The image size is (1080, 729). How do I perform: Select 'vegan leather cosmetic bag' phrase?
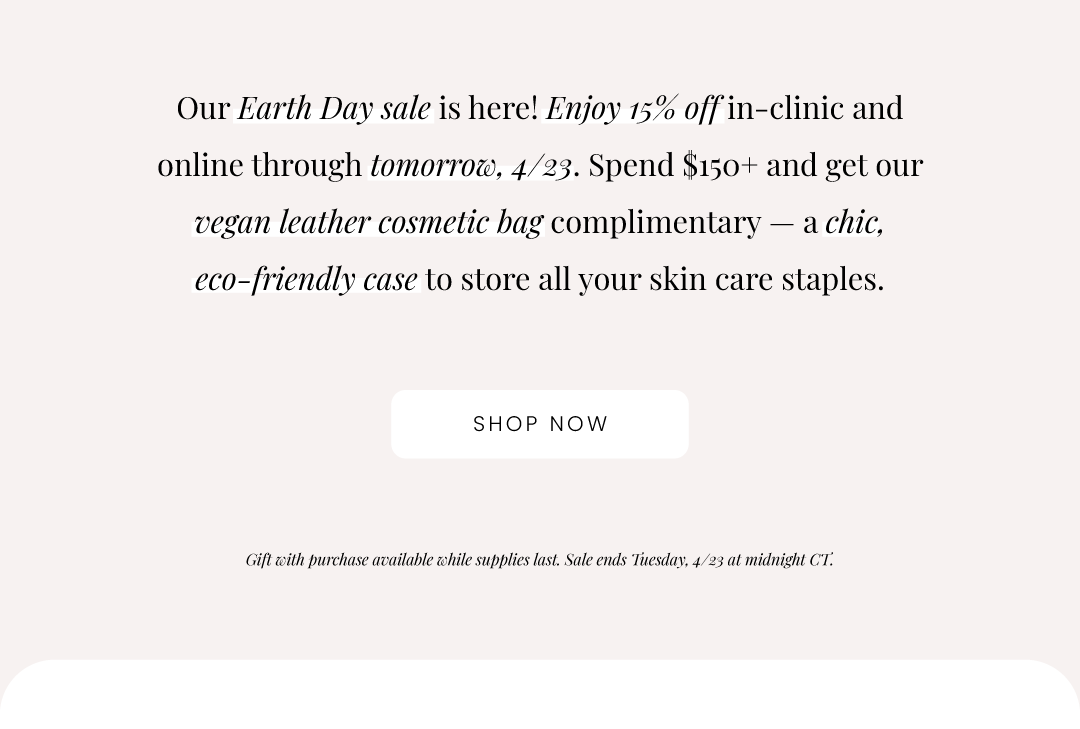(368, 223)
